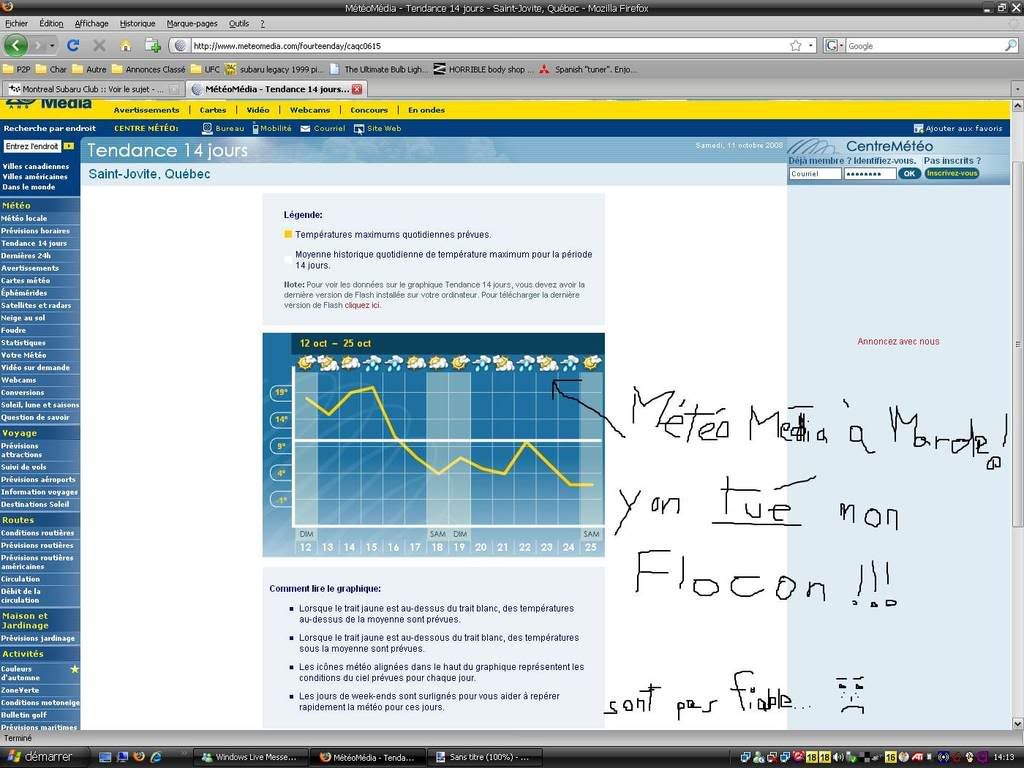Open the add-page toolbar icon with plus
The height and width of the screenshot is (768, 1024).
click(x=153, y=46)
